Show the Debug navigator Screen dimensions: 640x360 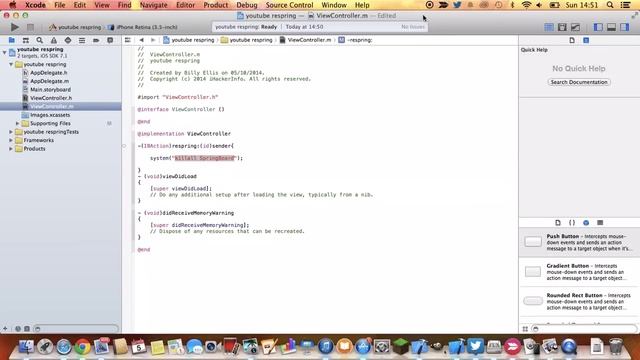[82, 40]
